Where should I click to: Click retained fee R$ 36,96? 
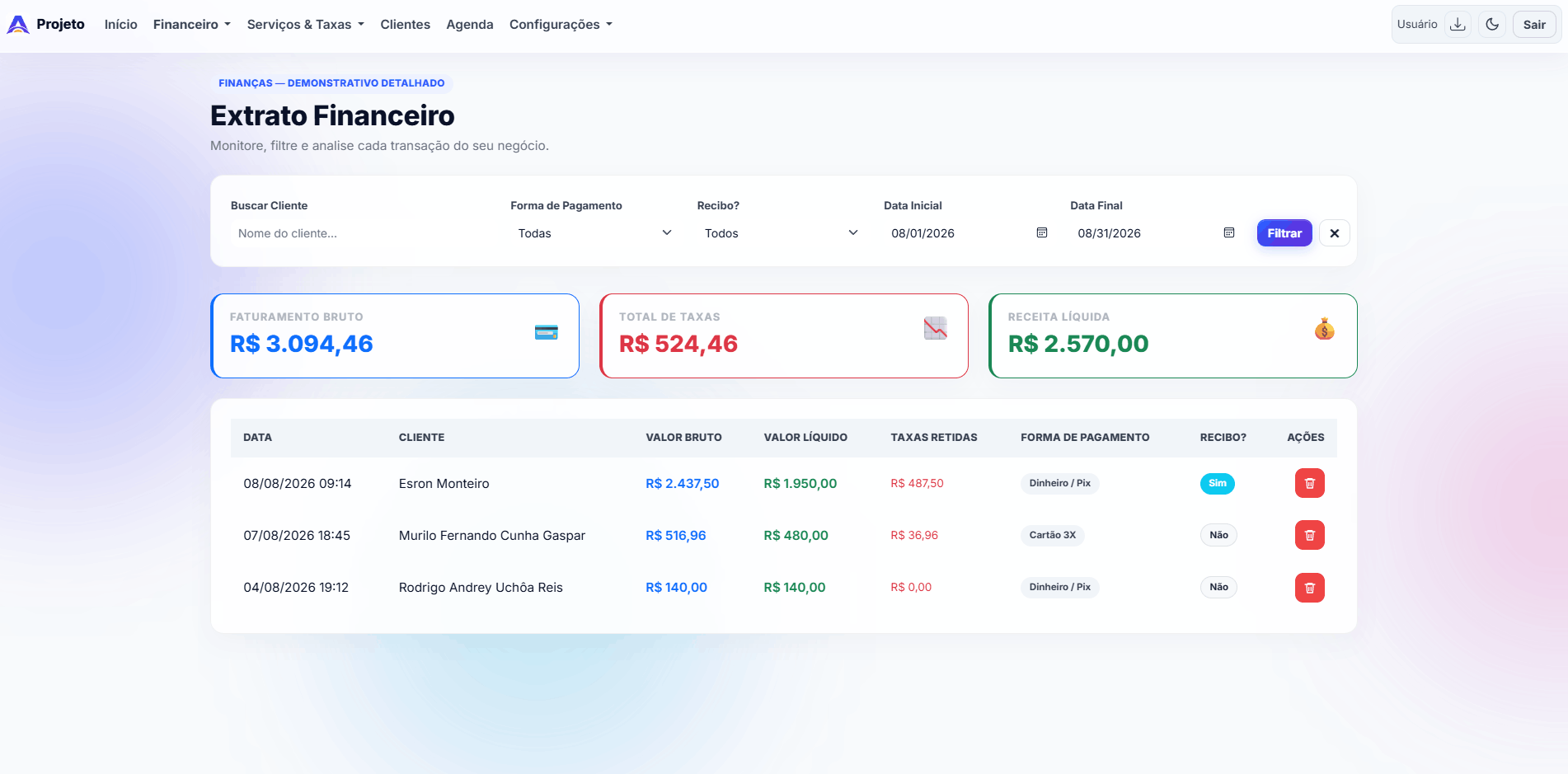(914, 535)
